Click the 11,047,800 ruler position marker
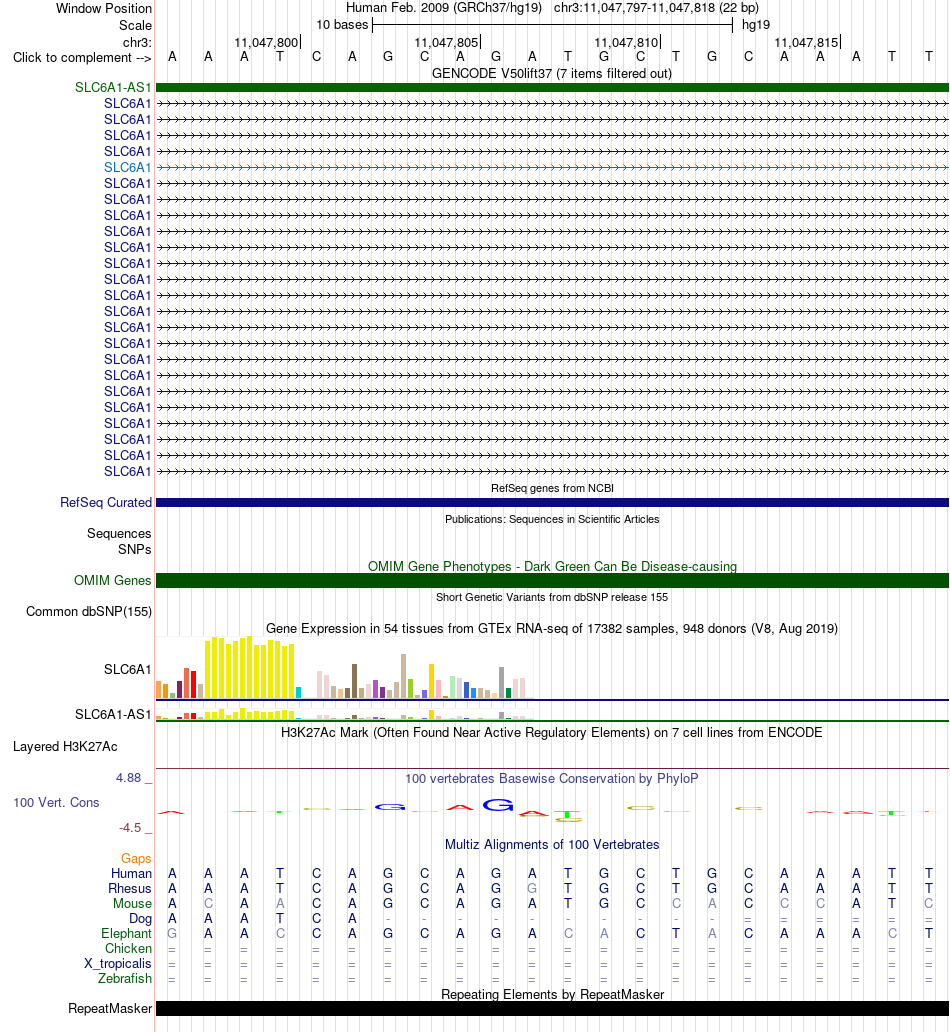Screen dimensions: 950x1032 [x=267, y=43]
